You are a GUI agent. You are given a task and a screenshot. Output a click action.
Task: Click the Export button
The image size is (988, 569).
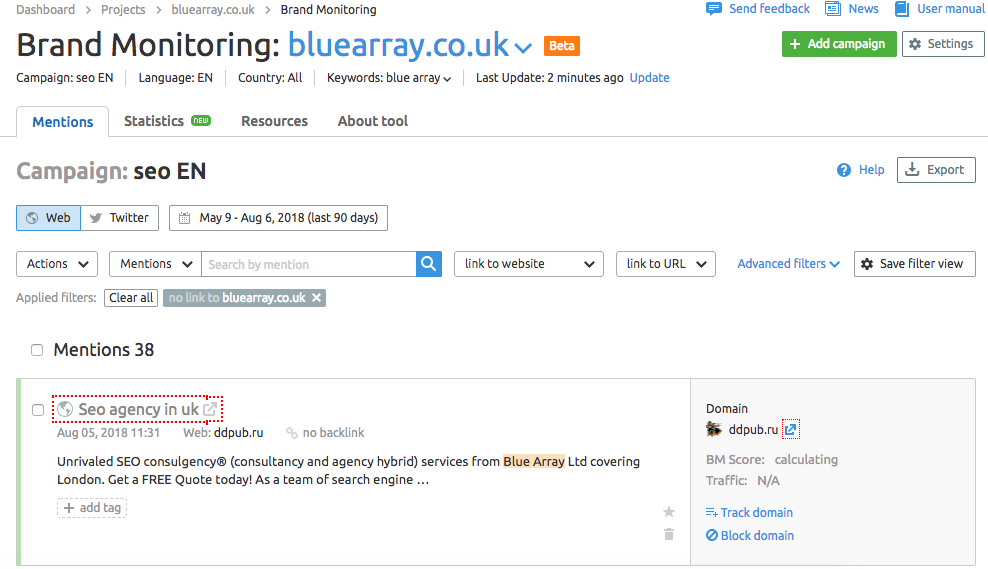936,170
